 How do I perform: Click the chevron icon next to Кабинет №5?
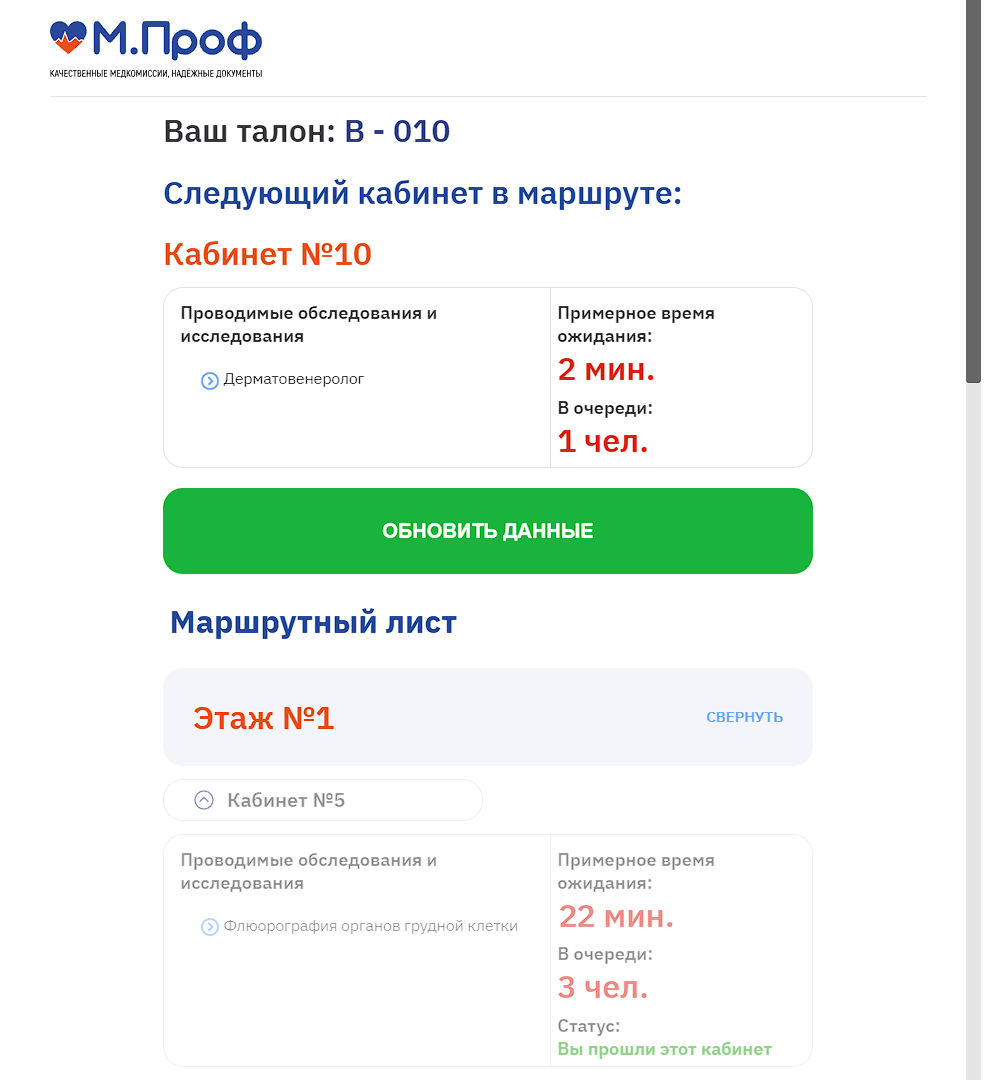click(204, 800)
